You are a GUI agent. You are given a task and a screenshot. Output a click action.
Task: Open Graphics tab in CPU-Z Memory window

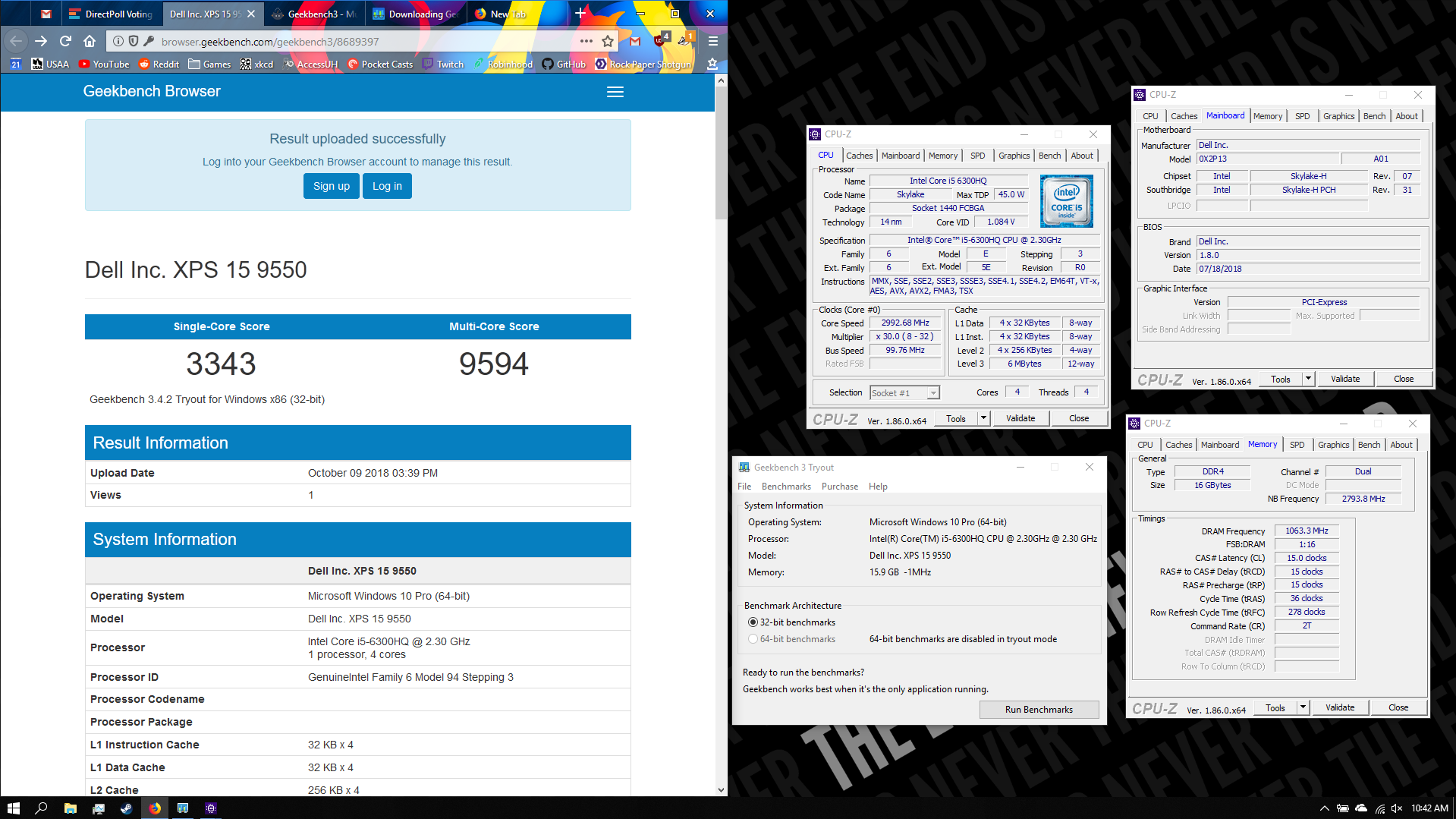pos(1333,445)
